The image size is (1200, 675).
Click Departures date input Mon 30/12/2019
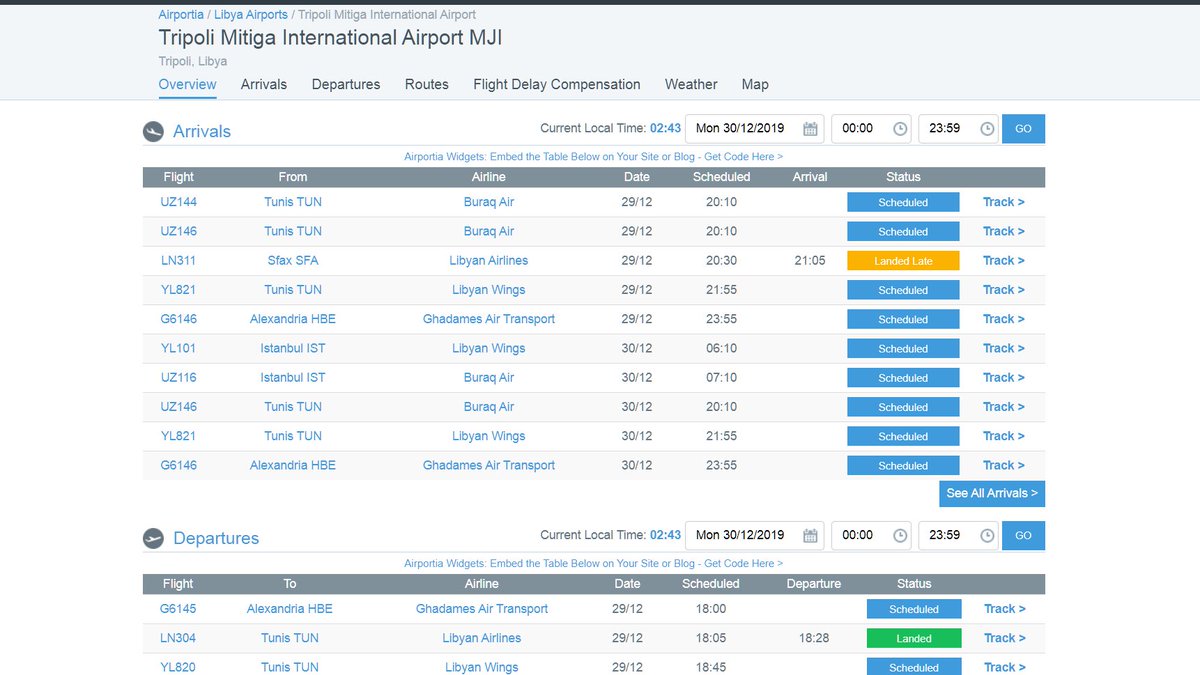point(755,536)
